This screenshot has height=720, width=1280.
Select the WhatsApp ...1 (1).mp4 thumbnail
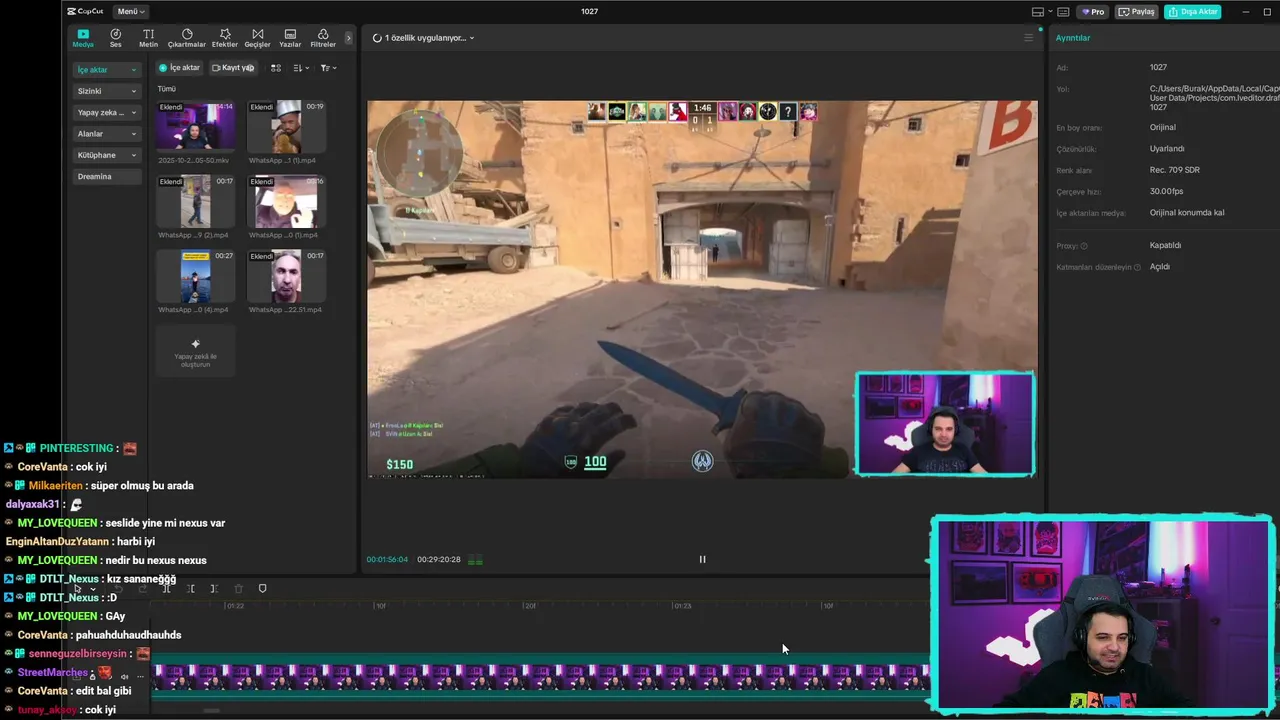286,125
